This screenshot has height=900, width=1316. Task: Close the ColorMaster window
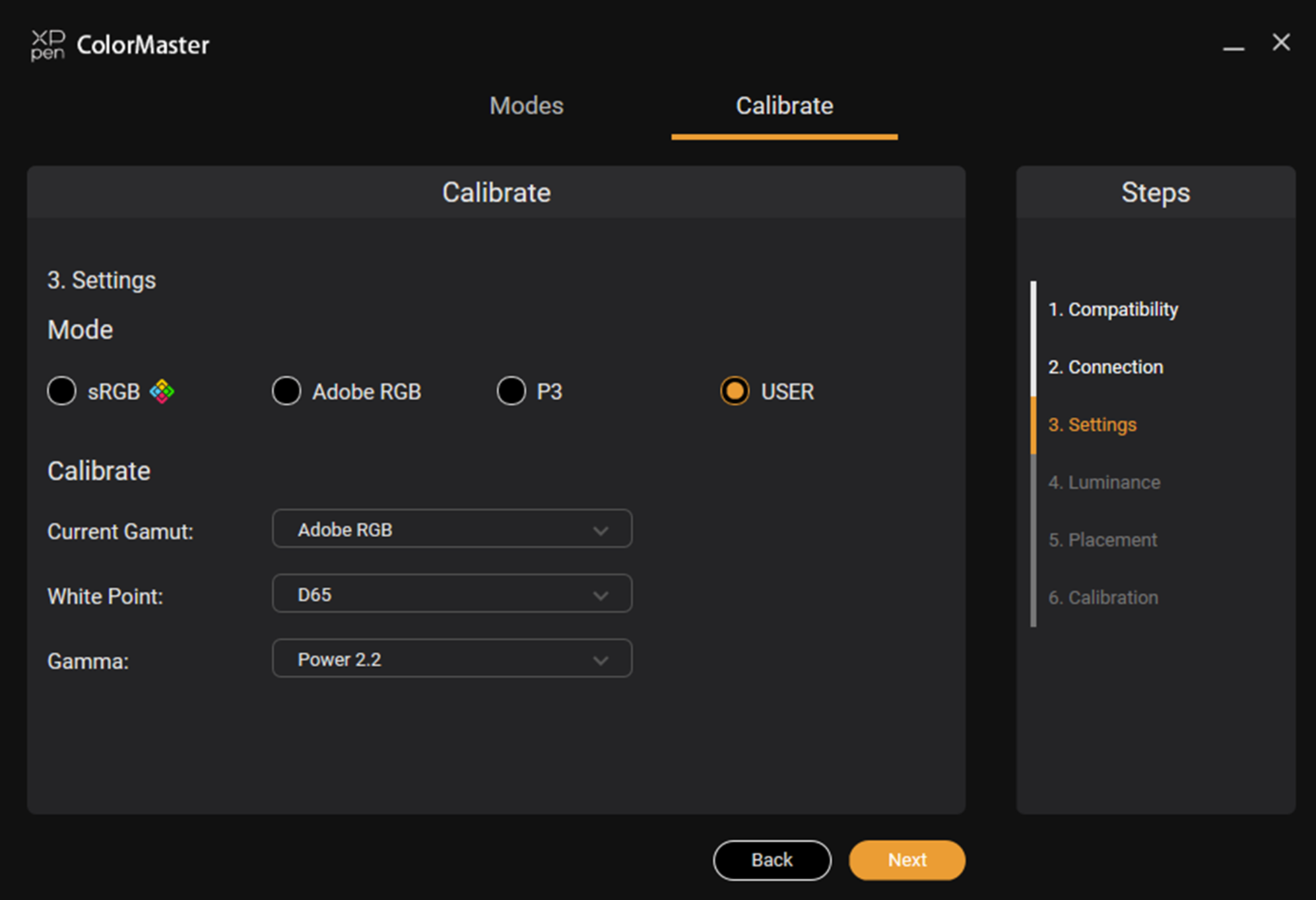[1281, 43]
